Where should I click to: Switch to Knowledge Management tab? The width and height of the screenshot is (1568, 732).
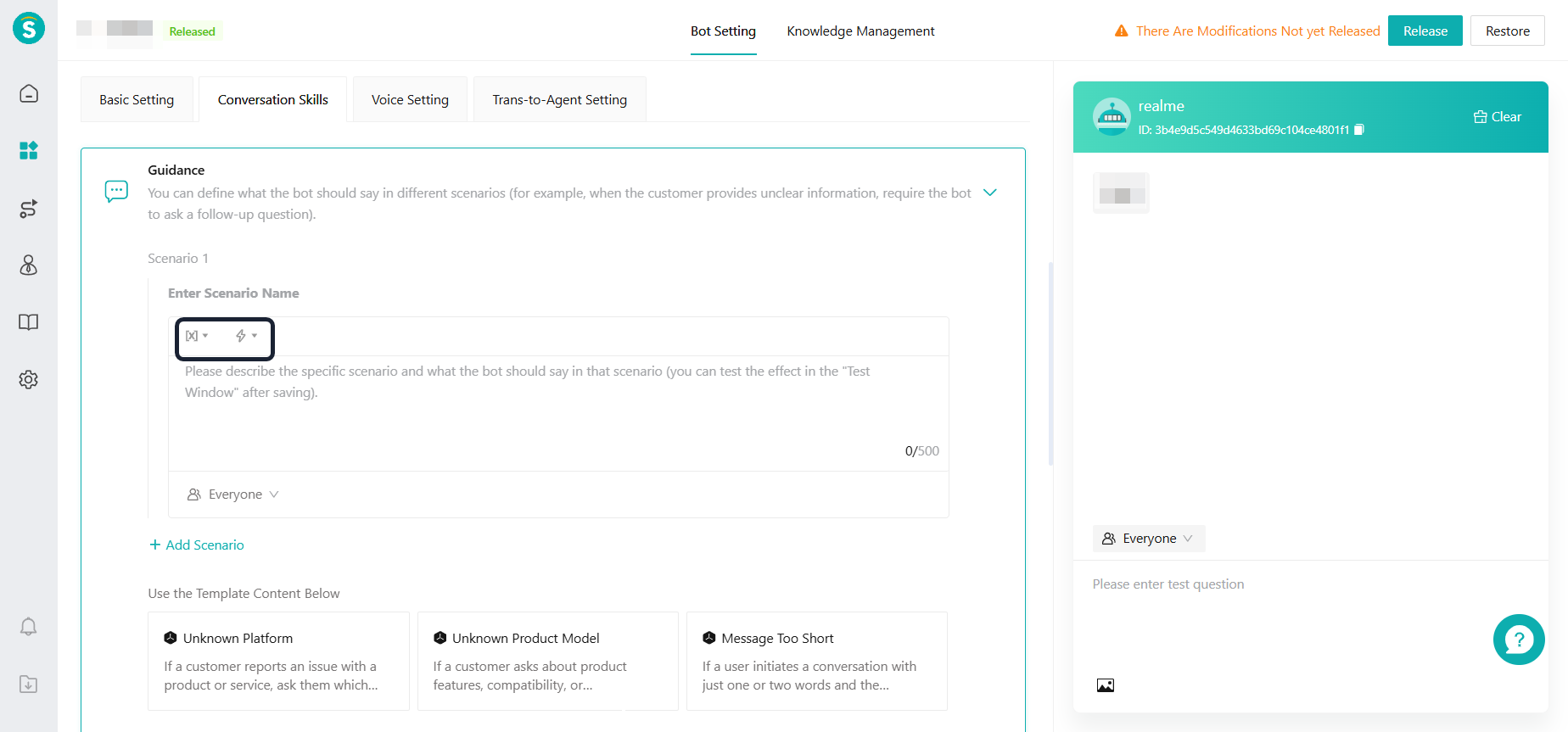[x=860, y=31]
